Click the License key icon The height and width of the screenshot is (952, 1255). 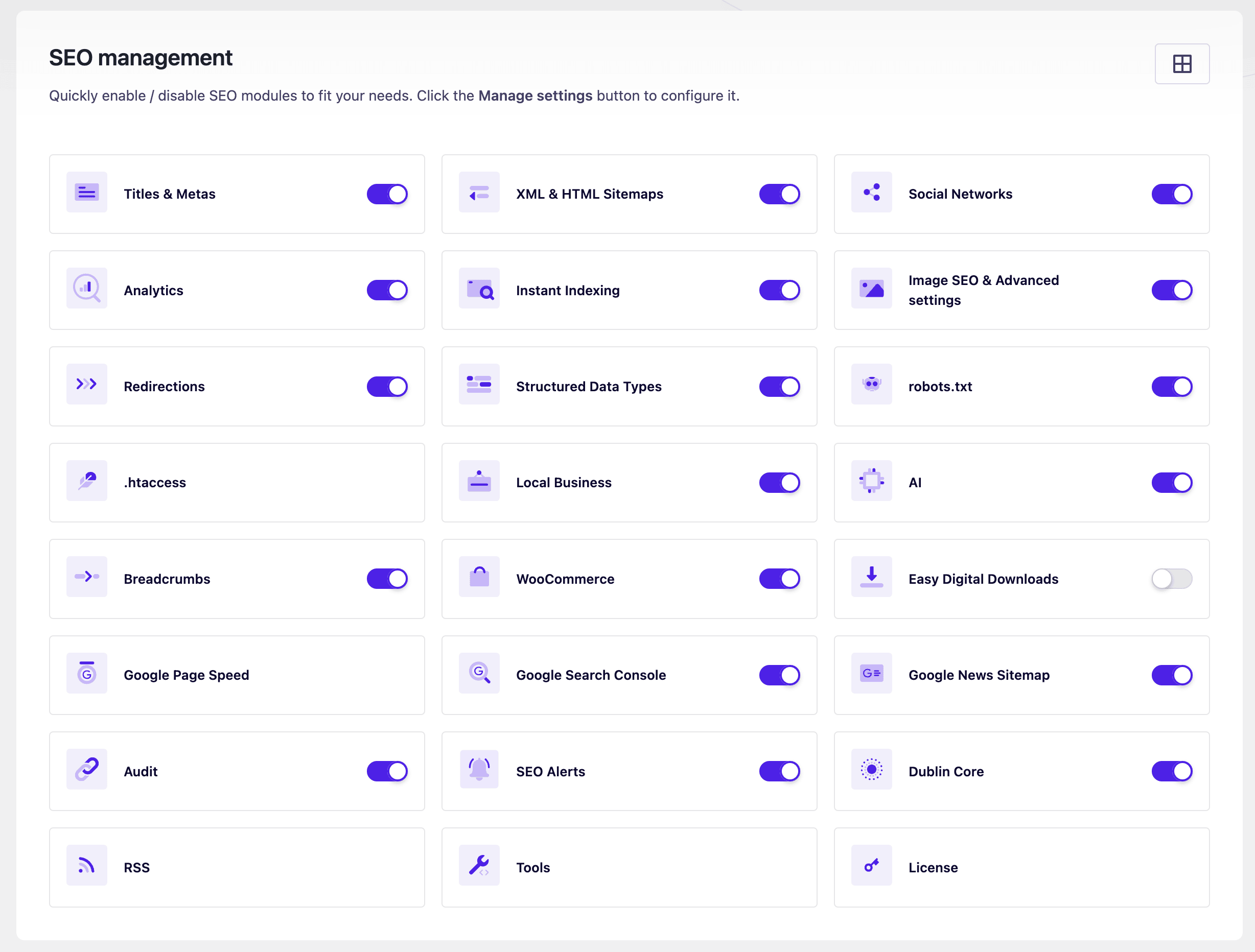[x=871, y=865]
